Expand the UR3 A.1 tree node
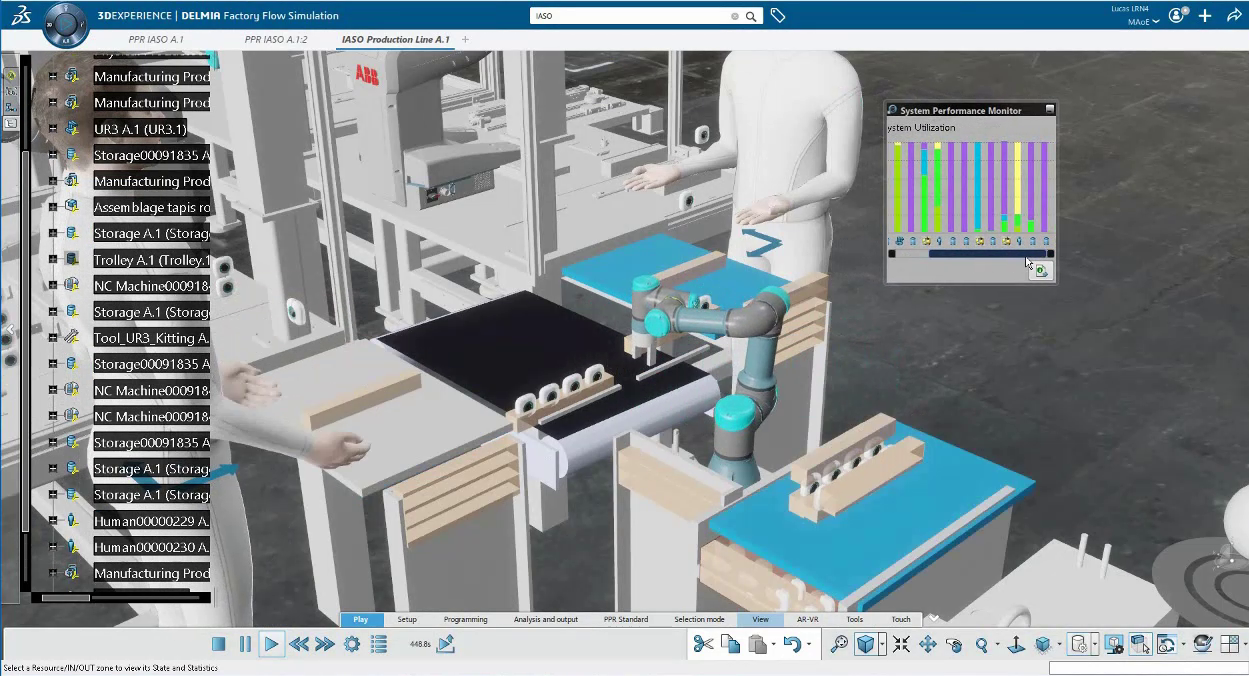The width and height of the screenshot is (1249, 676). click(53, 129)
